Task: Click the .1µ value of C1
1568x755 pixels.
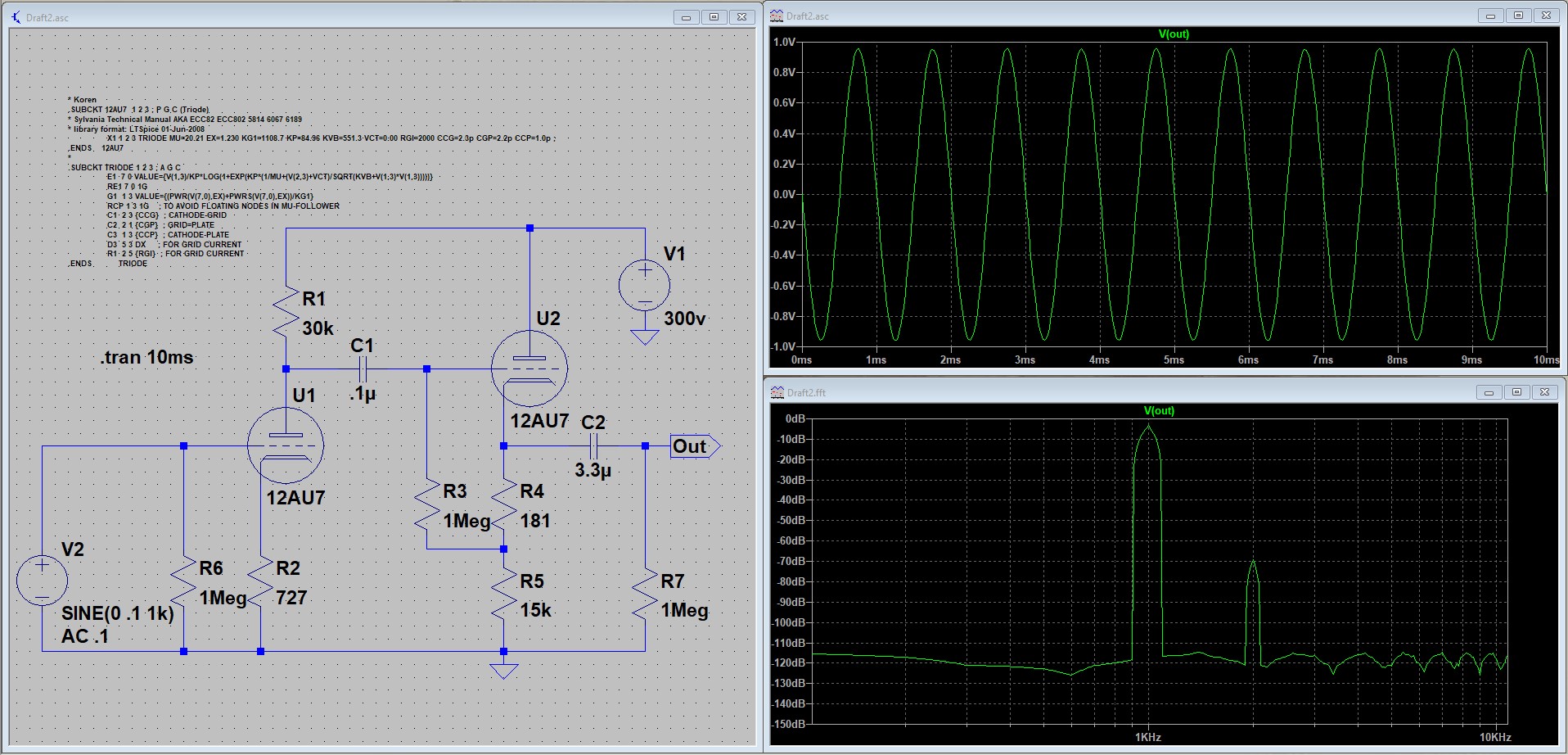Action: click(x=363, y=394)
